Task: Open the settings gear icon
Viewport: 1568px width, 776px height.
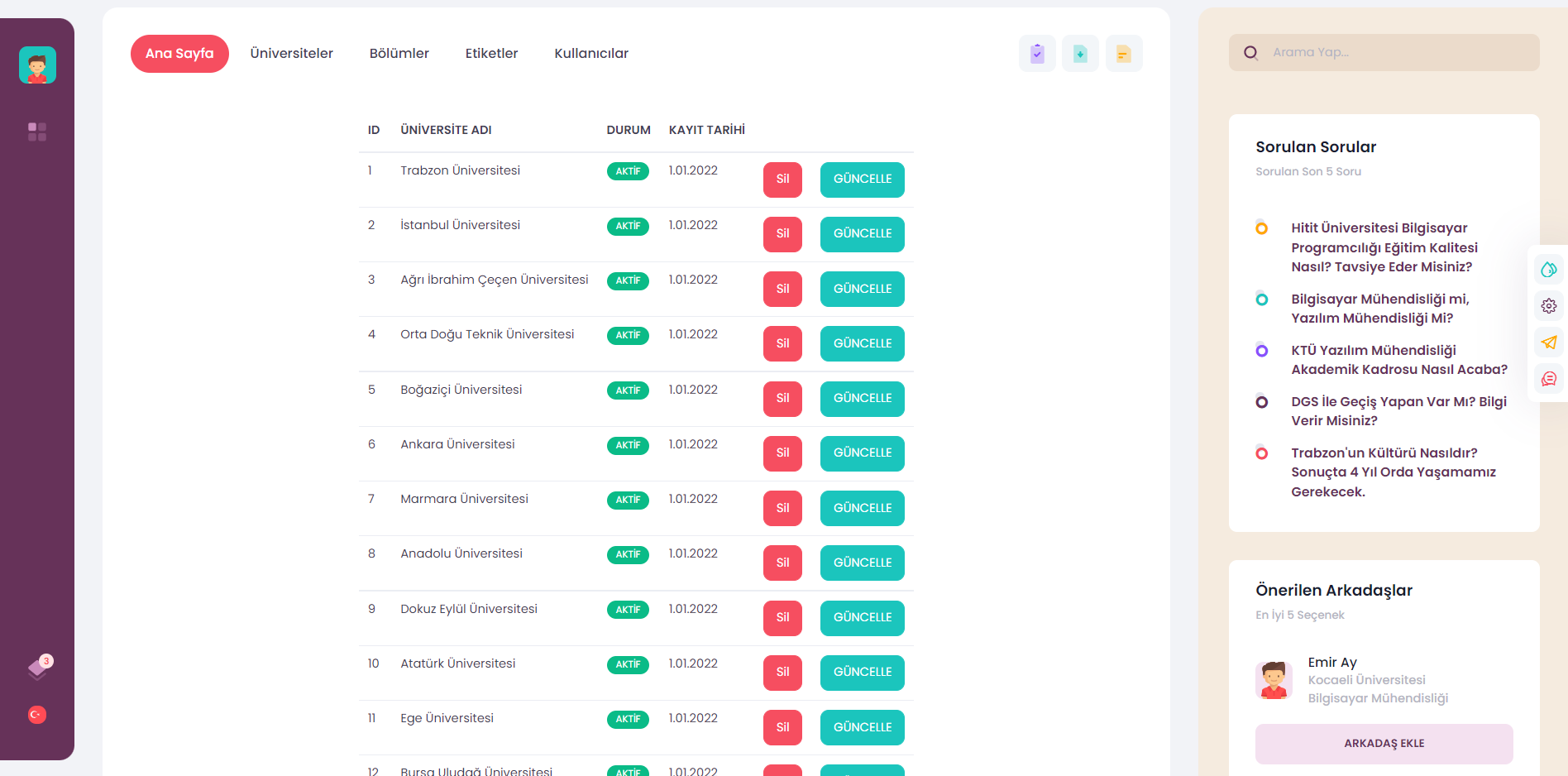Action: pyautogui.click(x=1548, y=305)
